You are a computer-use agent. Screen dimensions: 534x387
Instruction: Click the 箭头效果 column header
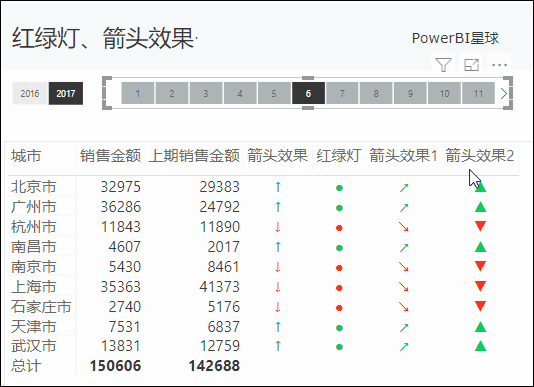point(278,156)
